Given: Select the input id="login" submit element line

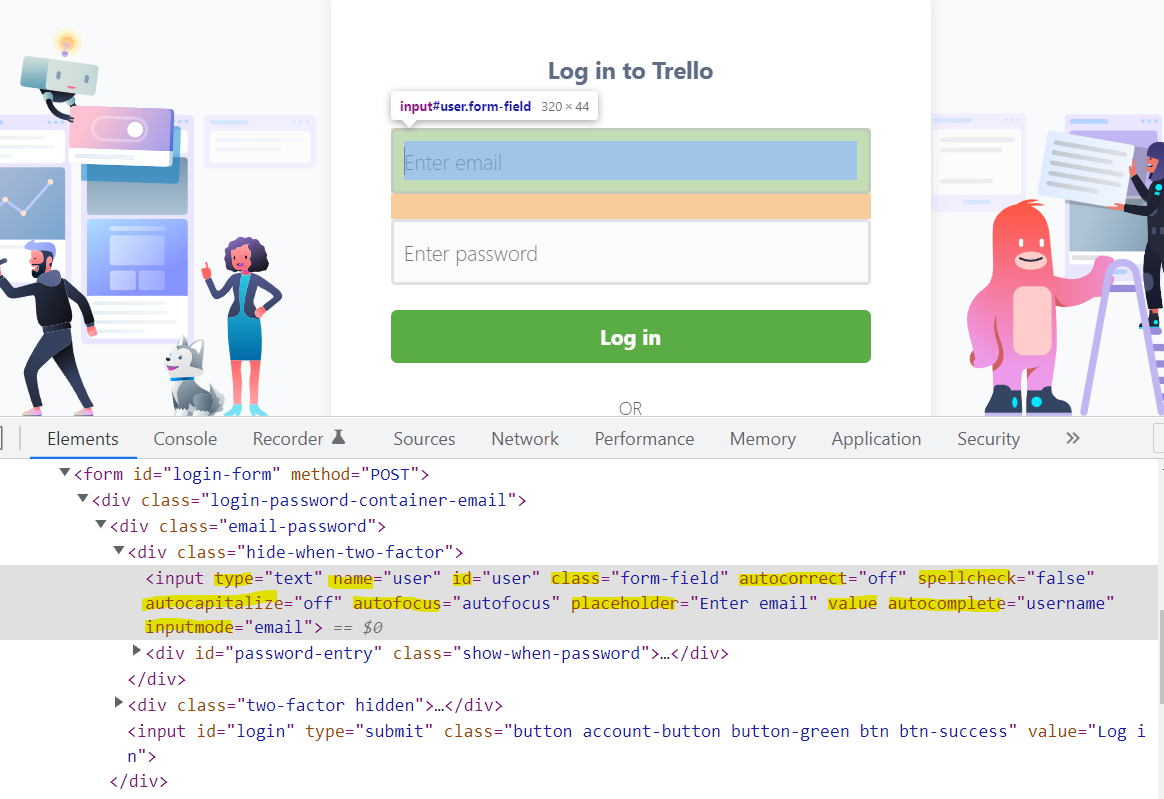Looking at the screenshot, I should coord(500,731).
